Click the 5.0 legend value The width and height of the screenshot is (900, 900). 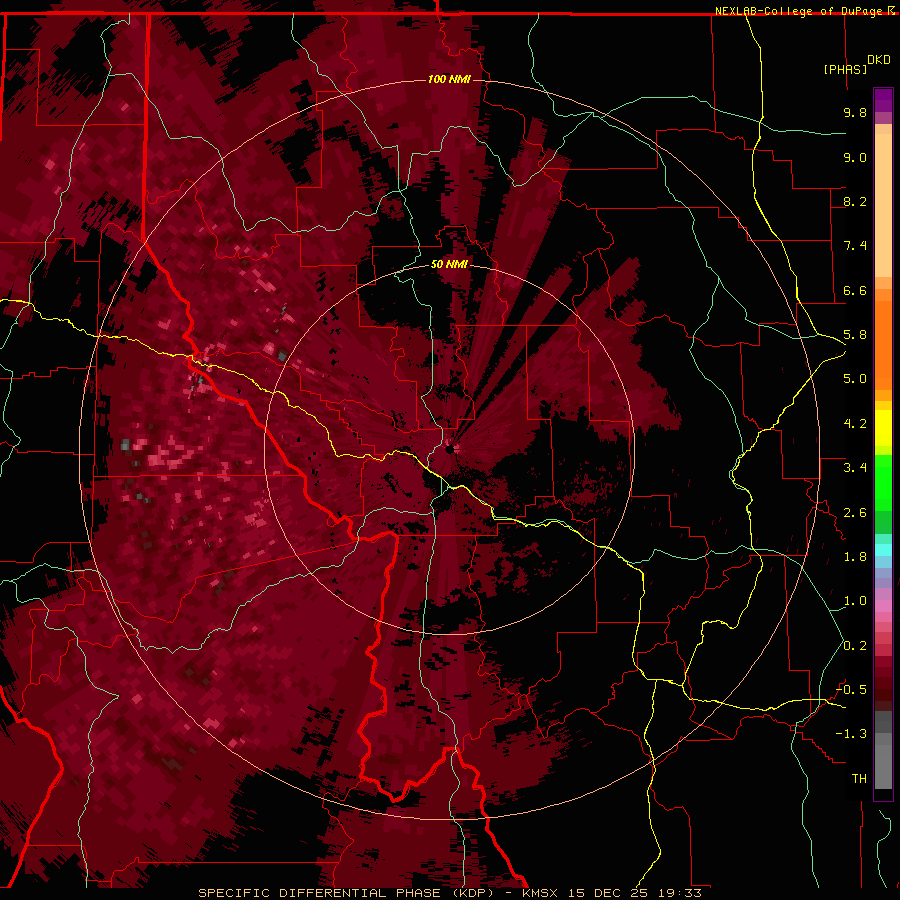click(x=855, y=379)
